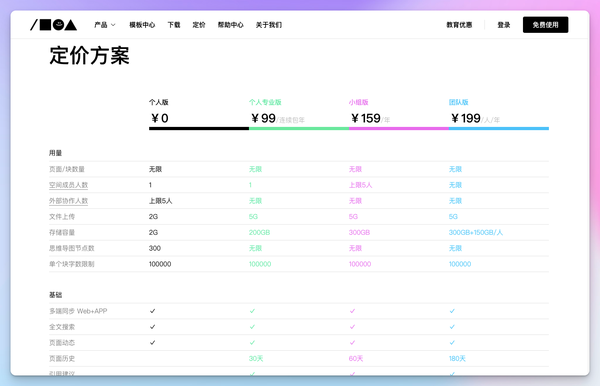The width and height of the screenshot is (600, 386).
Task: Click the black checkmark in 全文搜索 row
Action: tap(152, 327)
